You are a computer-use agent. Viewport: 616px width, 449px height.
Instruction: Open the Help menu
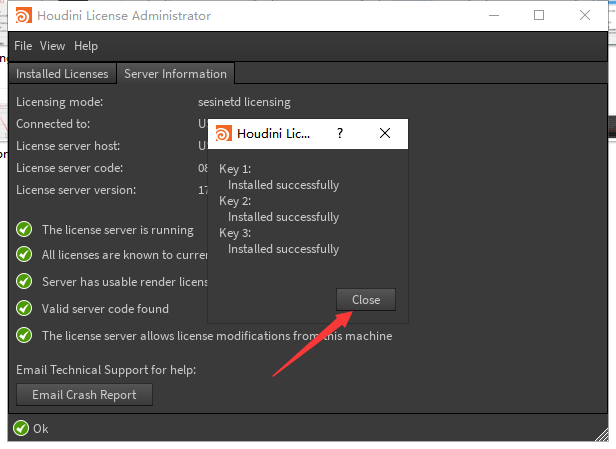[86, 46]
